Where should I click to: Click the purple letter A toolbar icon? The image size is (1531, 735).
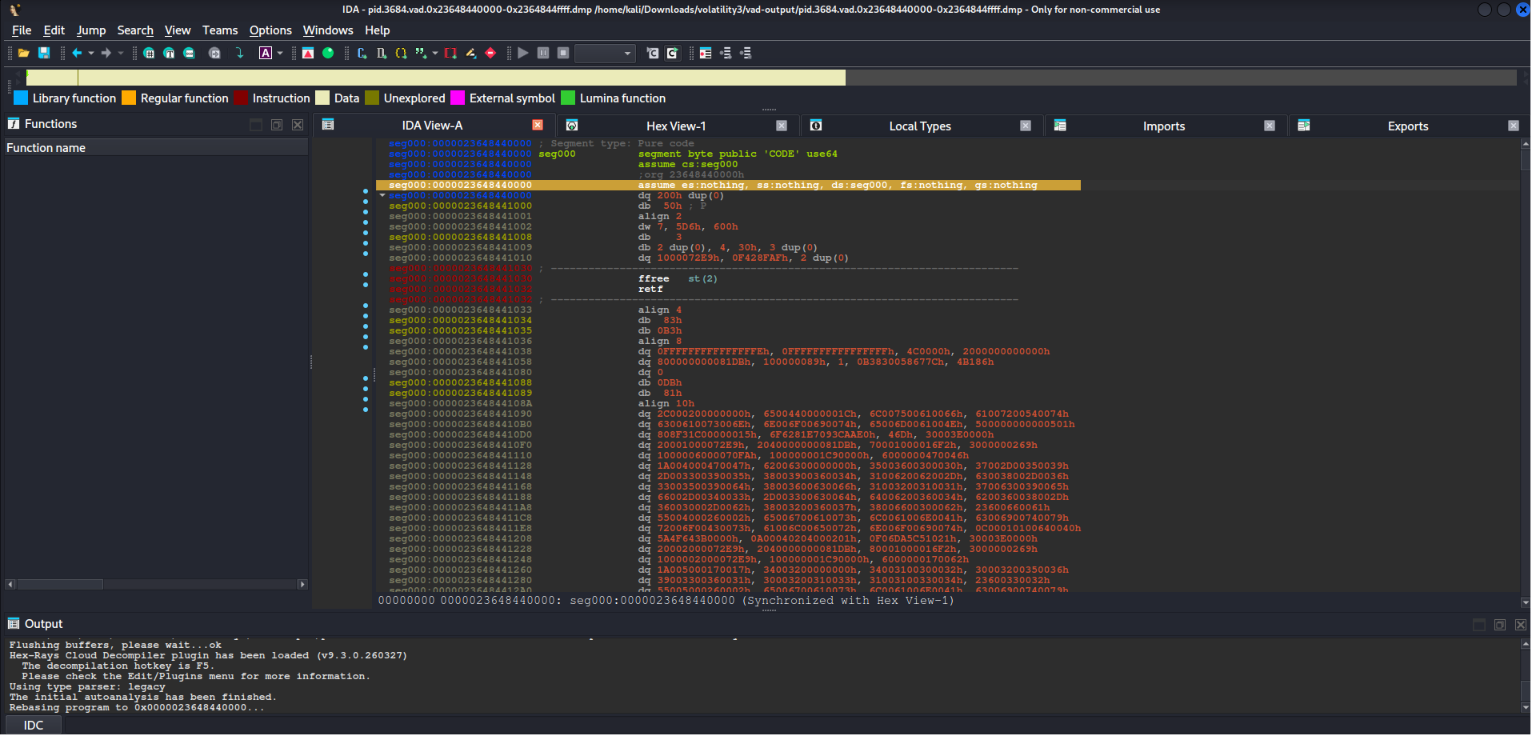tap(265, 53)
